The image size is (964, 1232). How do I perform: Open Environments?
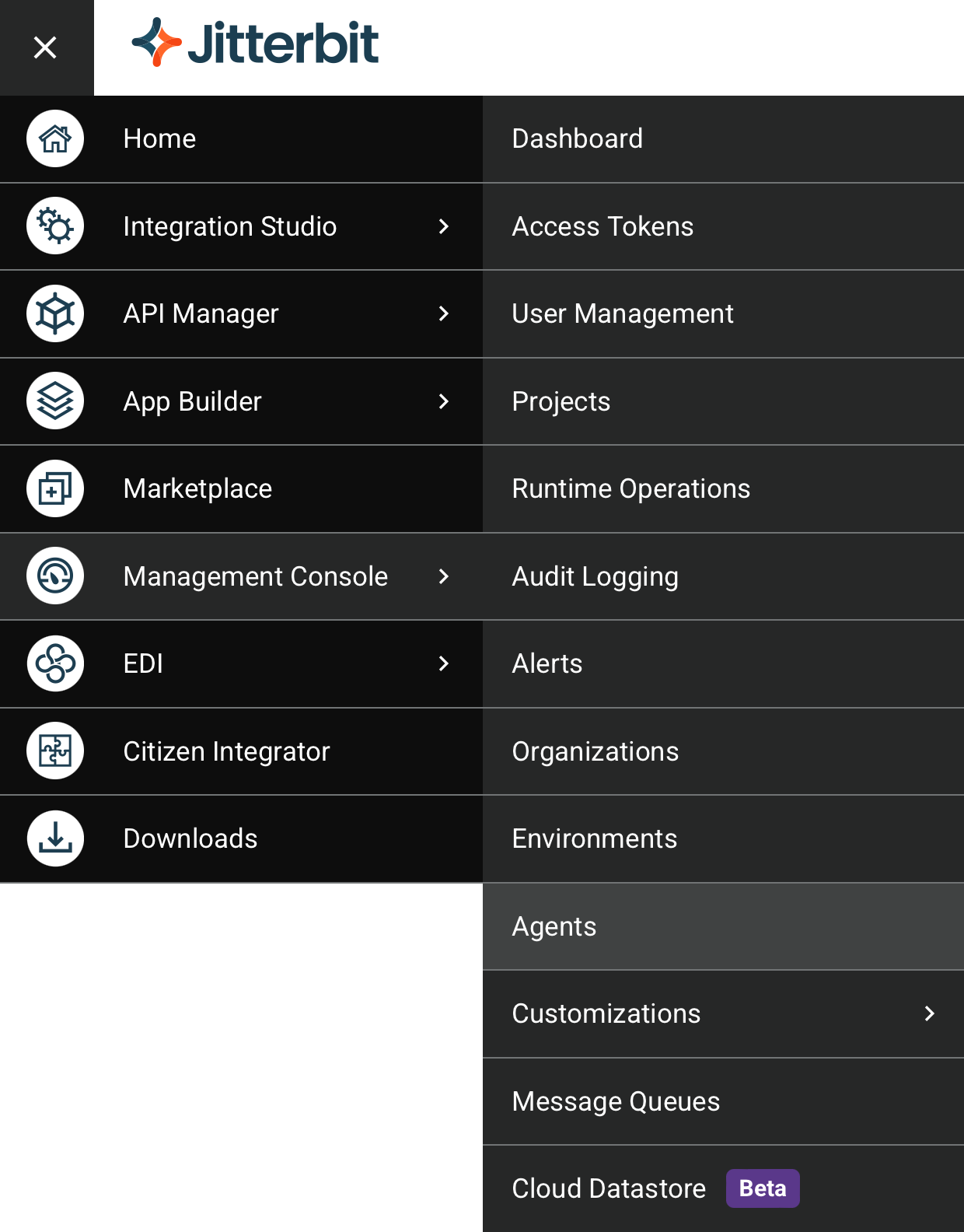[723, 839]
